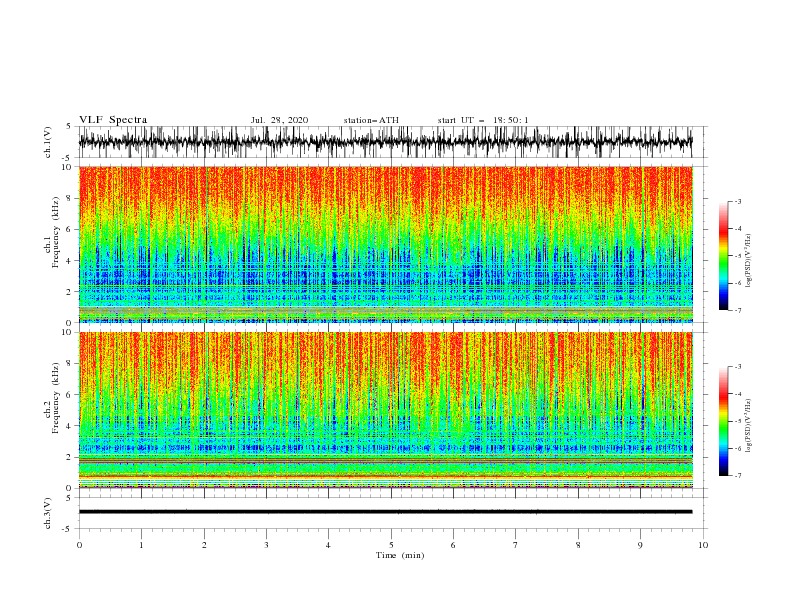The width and height of the screenshot is (792, 612).
Task: Click time axis tick label "2"
Action: (x=204, y=545)
